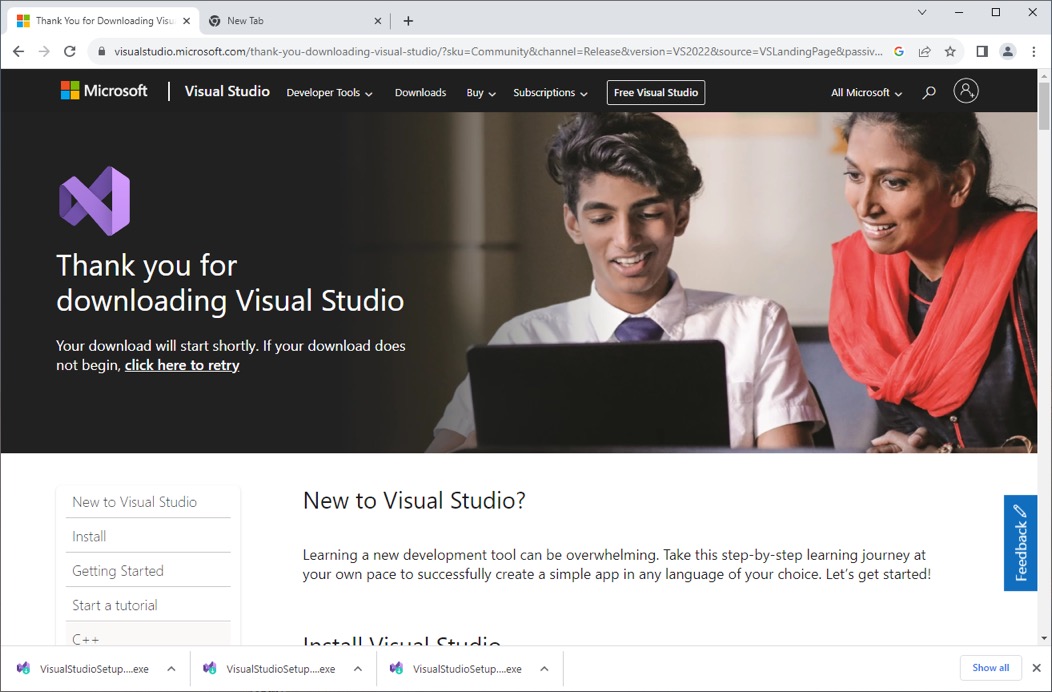Expand the Subscriptions menu
Screen dimensions: 1052x692
pos(550,93)
